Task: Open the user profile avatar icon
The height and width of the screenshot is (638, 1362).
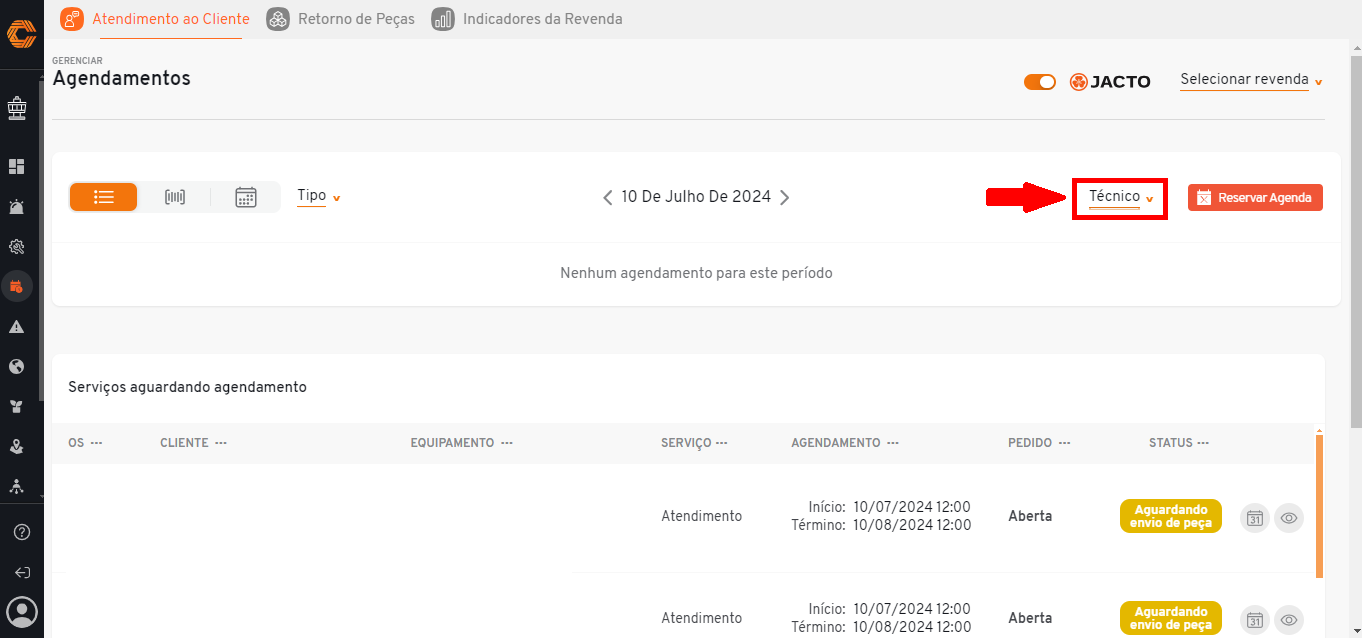Action: click(22, 611)
